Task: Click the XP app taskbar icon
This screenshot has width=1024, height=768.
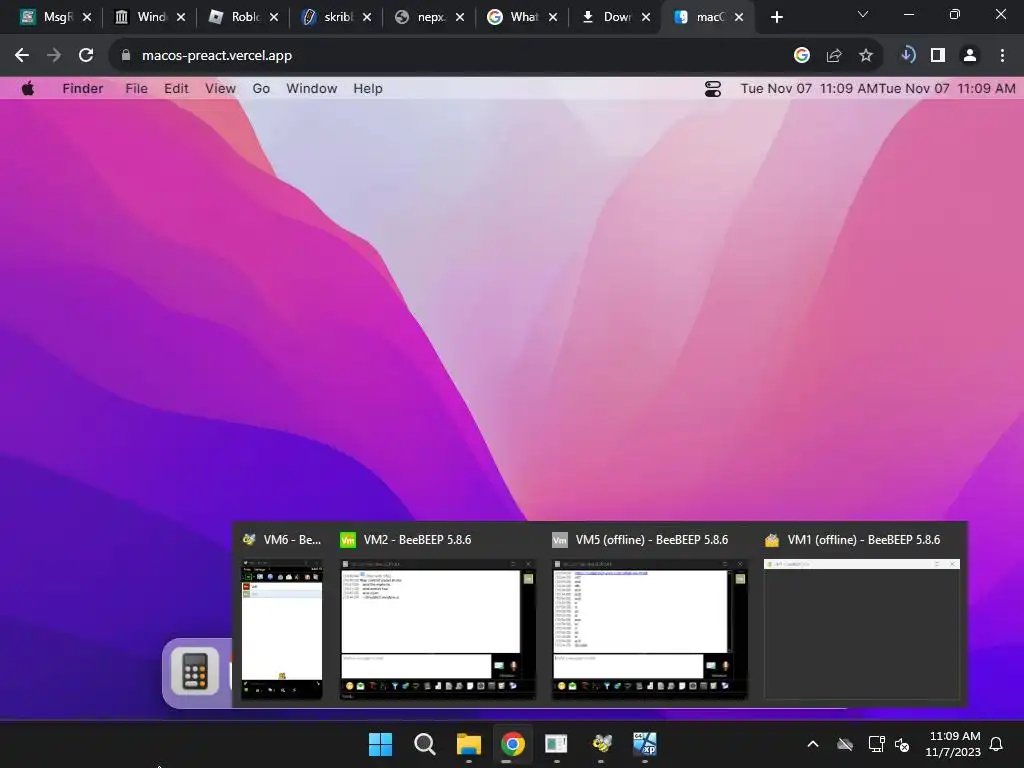Action: (645, 744)
